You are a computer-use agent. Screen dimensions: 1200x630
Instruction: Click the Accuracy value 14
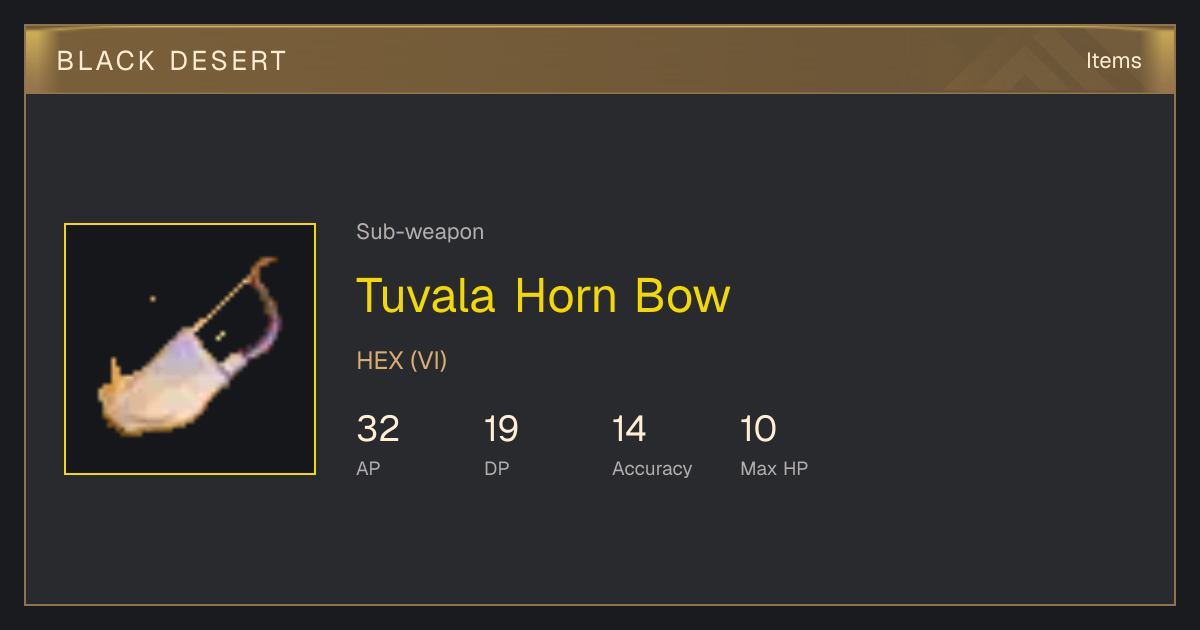click(629, 429)
